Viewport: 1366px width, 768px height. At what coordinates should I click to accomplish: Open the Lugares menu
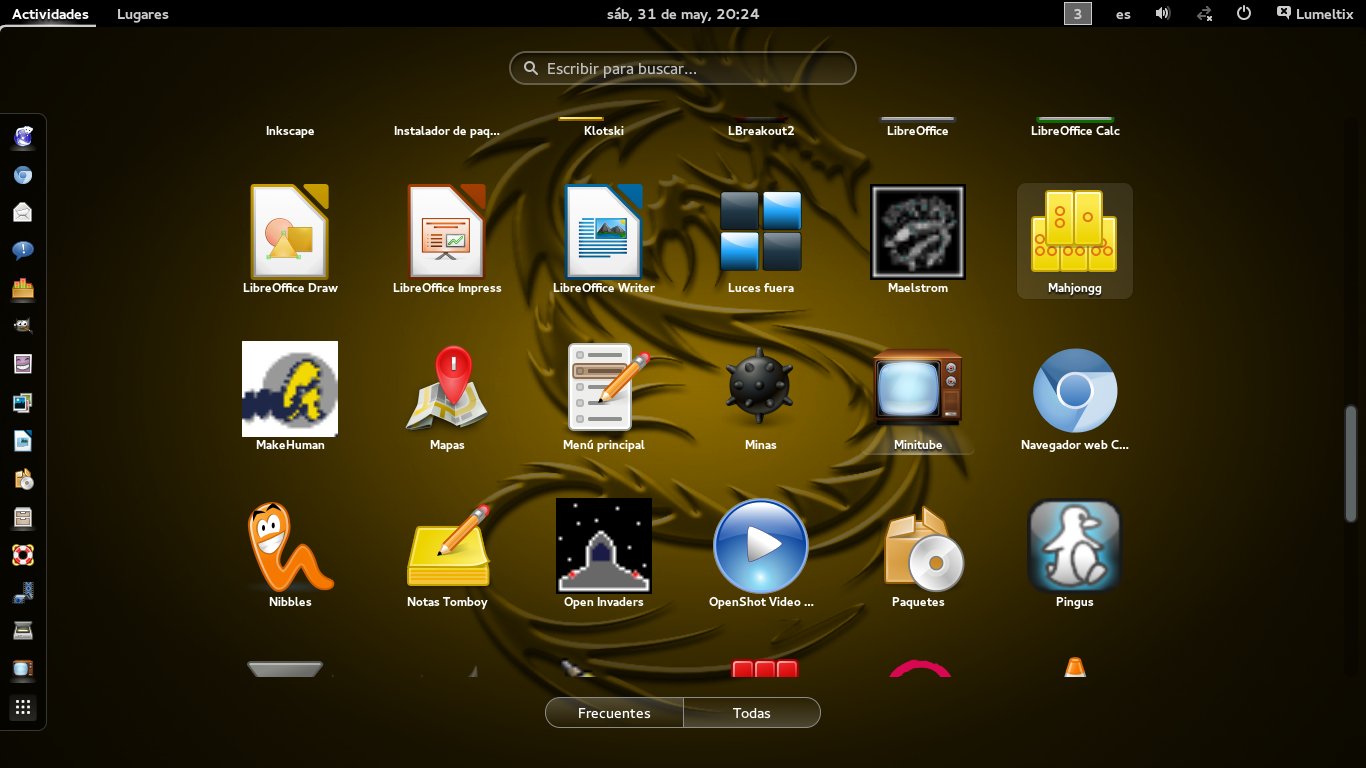(142, 14)
